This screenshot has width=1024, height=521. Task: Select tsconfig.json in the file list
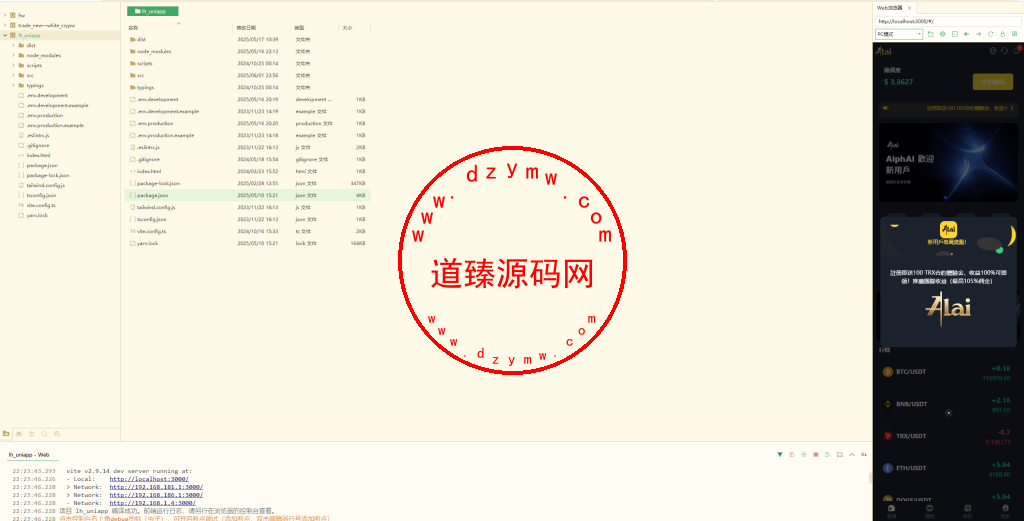248,219
